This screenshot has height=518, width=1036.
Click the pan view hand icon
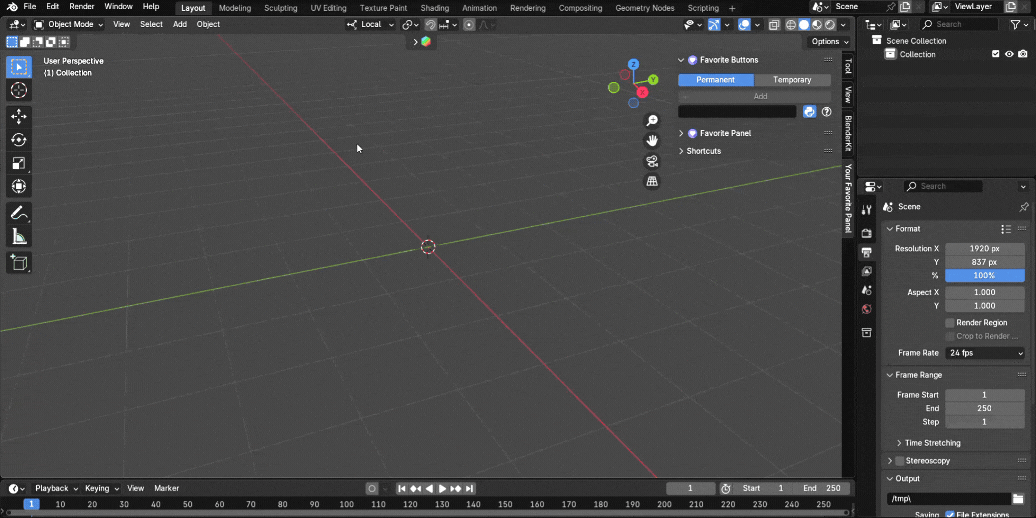click(652, 140)
